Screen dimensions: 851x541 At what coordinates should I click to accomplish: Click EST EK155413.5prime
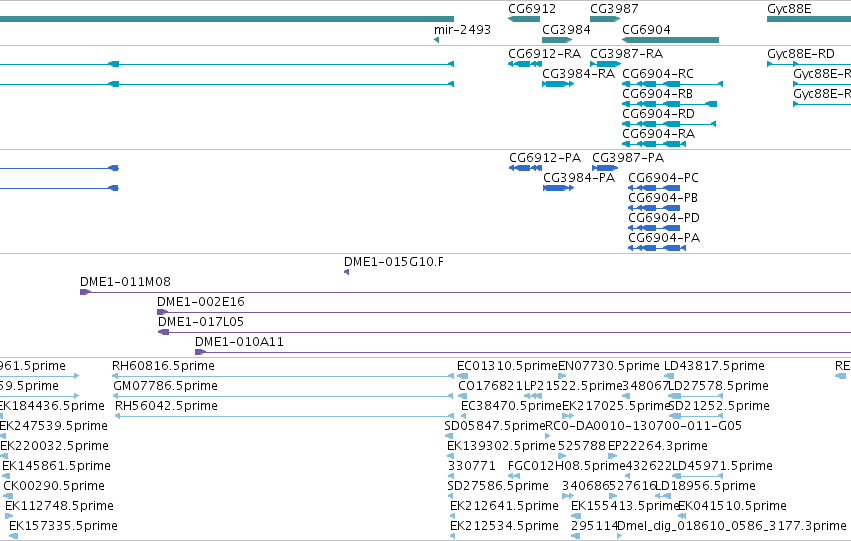coord(625,507)
